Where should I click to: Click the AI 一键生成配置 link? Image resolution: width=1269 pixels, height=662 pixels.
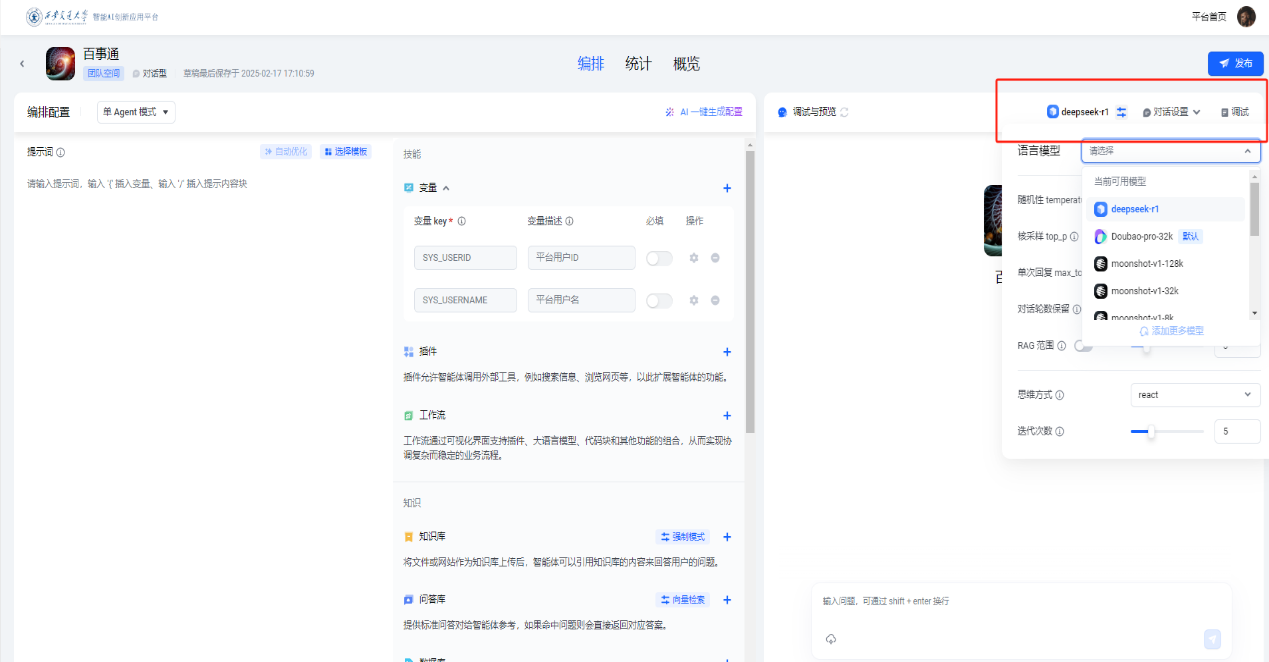[x=704, y=112]
